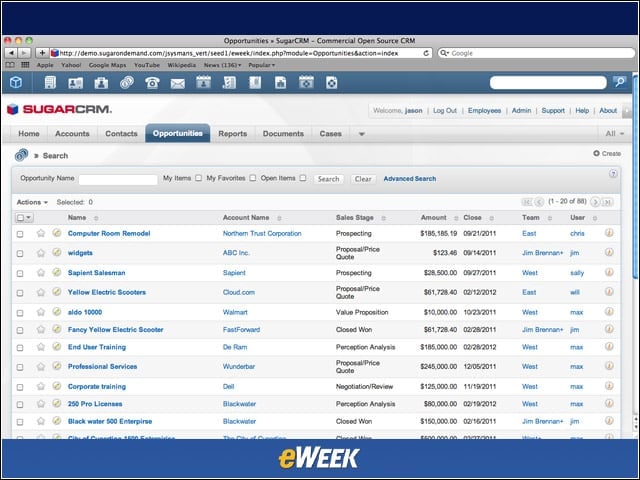The width and height of the screenshot is (640, 480).
Task: Switch to the Documents tab
Action: [283, 133]
